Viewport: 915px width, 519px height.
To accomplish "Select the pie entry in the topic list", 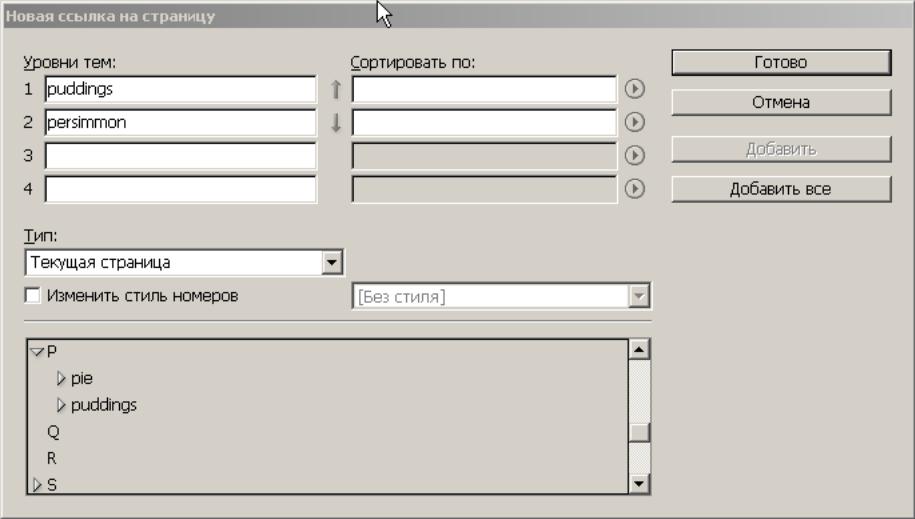I will click(x=82, y=379).
